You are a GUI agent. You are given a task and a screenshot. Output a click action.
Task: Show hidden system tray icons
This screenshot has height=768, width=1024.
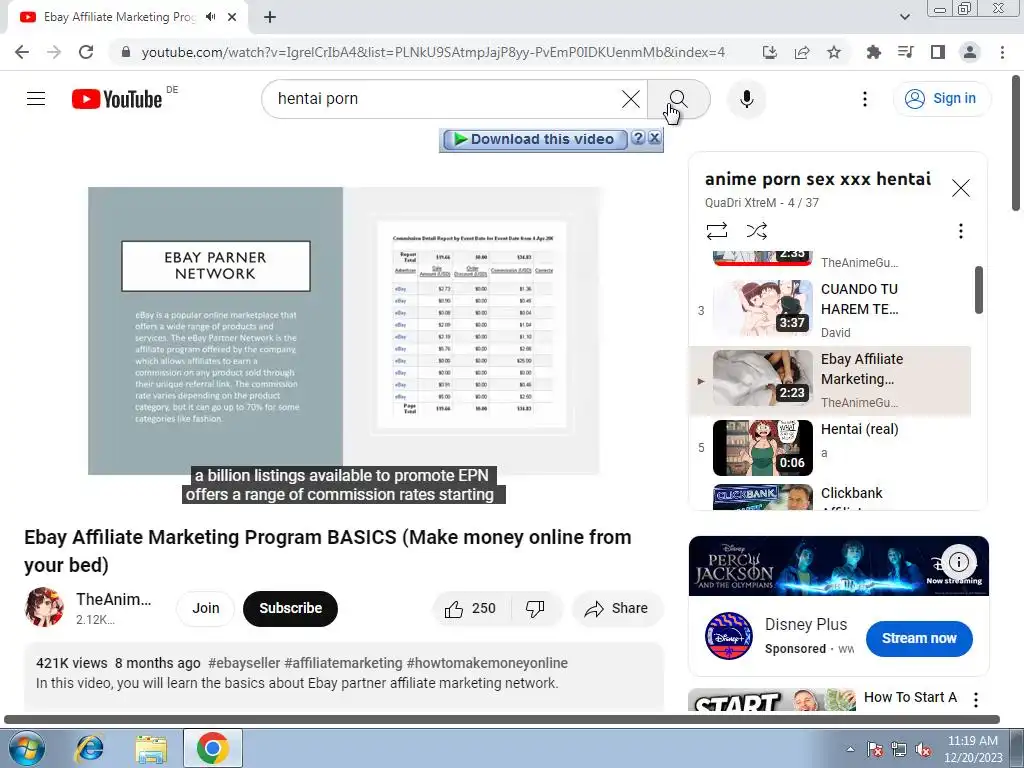(x=850, y=749)
